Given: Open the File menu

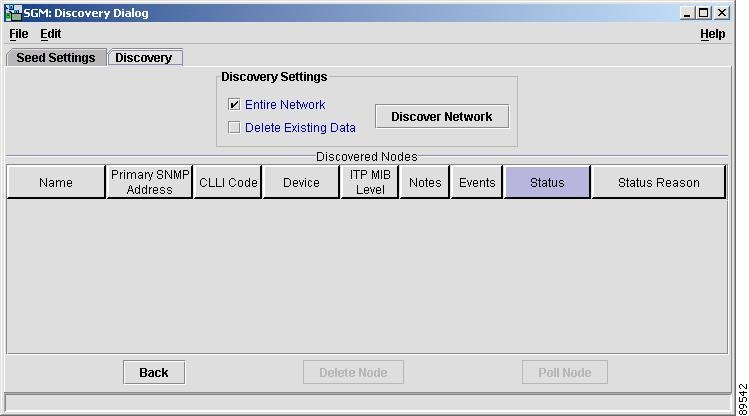Looking at the screenshot, I should tap(19, 34).
